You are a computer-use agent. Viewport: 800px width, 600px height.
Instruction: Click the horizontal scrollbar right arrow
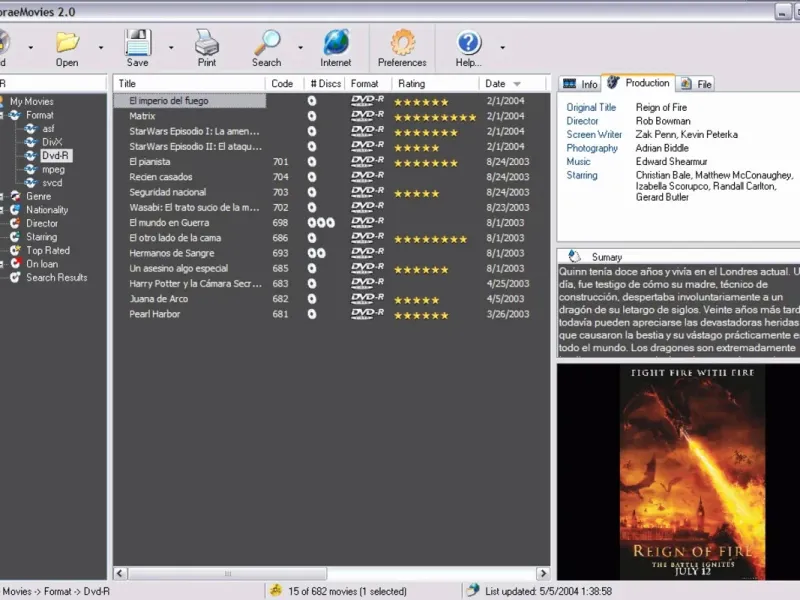tap(543, 573)
